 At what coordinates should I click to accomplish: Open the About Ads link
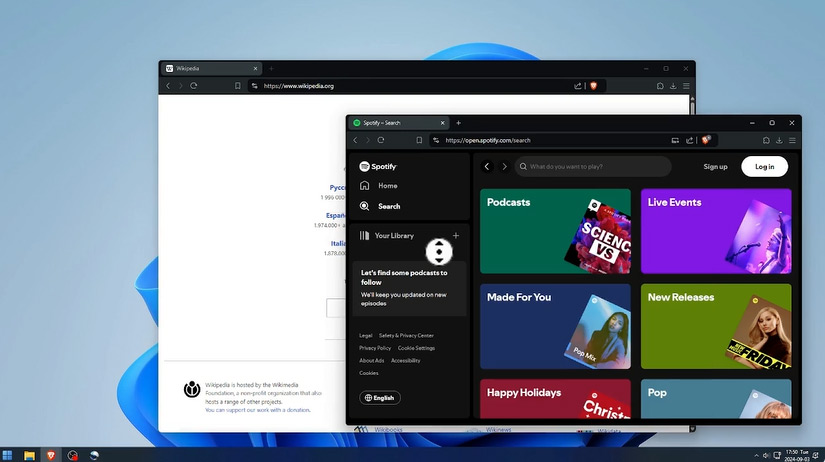coord(371,360)
